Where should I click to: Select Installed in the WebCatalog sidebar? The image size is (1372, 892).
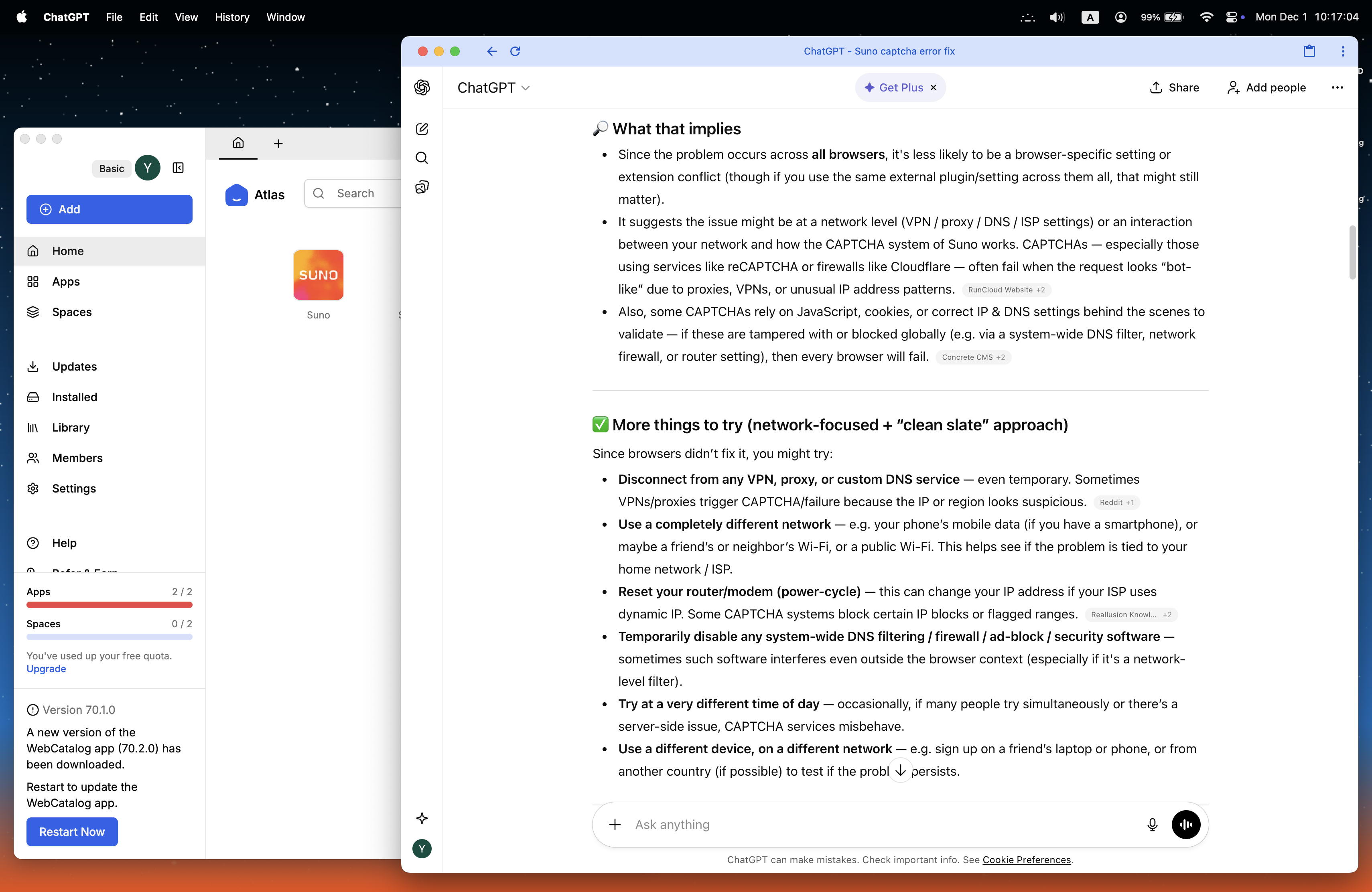pyautogui.click(x=74, y=397)
